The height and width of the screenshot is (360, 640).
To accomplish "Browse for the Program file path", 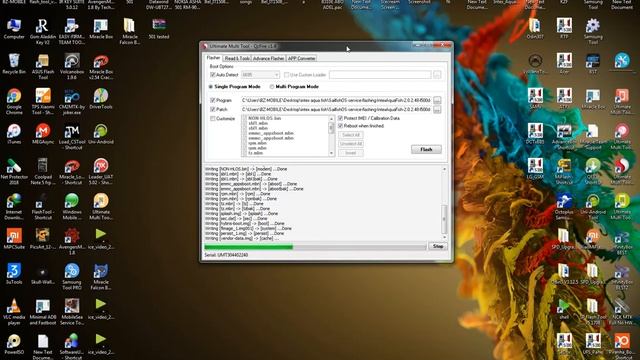I will (x=437, y=100).
